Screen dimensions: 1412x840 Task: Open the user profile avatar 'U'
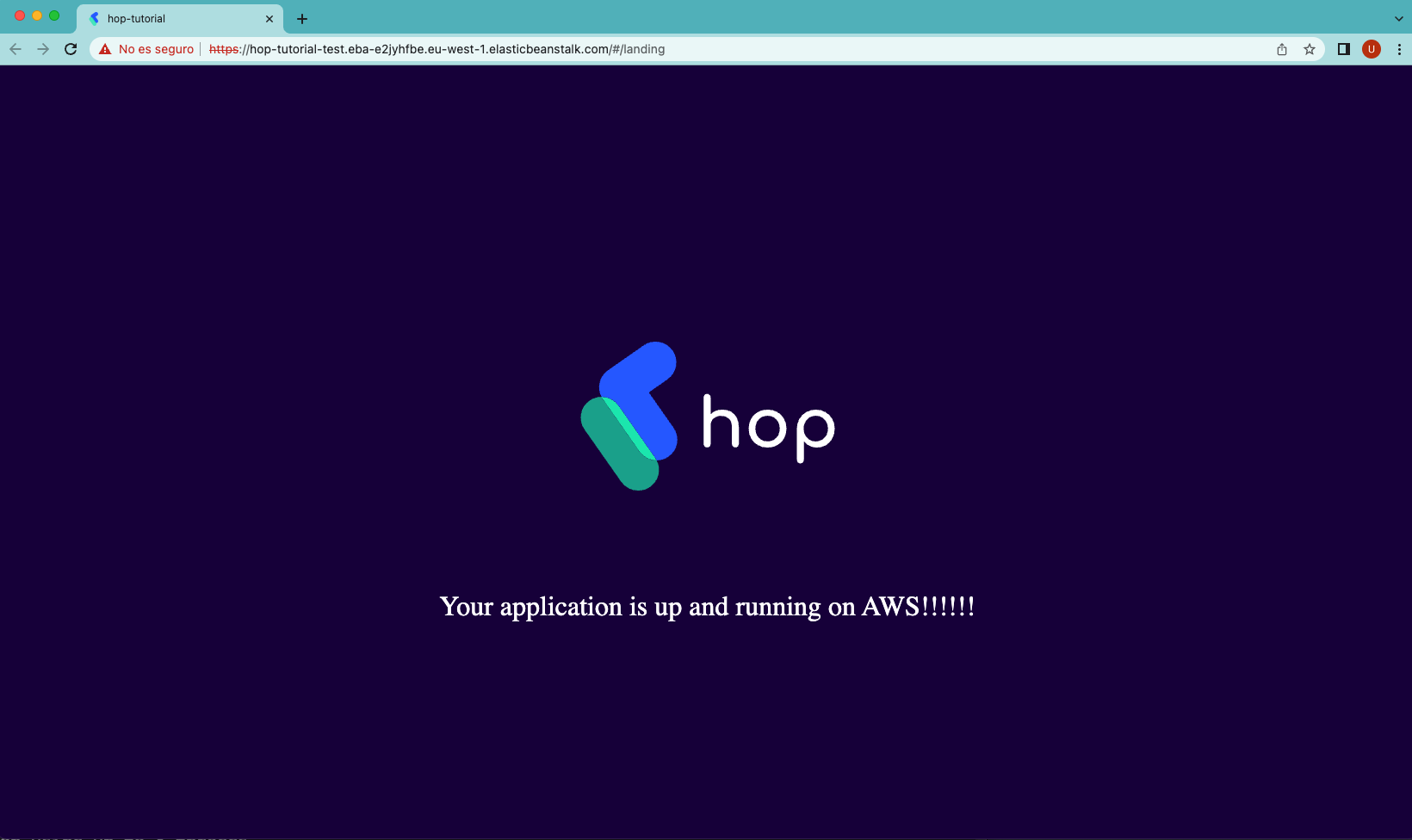click(x=1372, y=49)
